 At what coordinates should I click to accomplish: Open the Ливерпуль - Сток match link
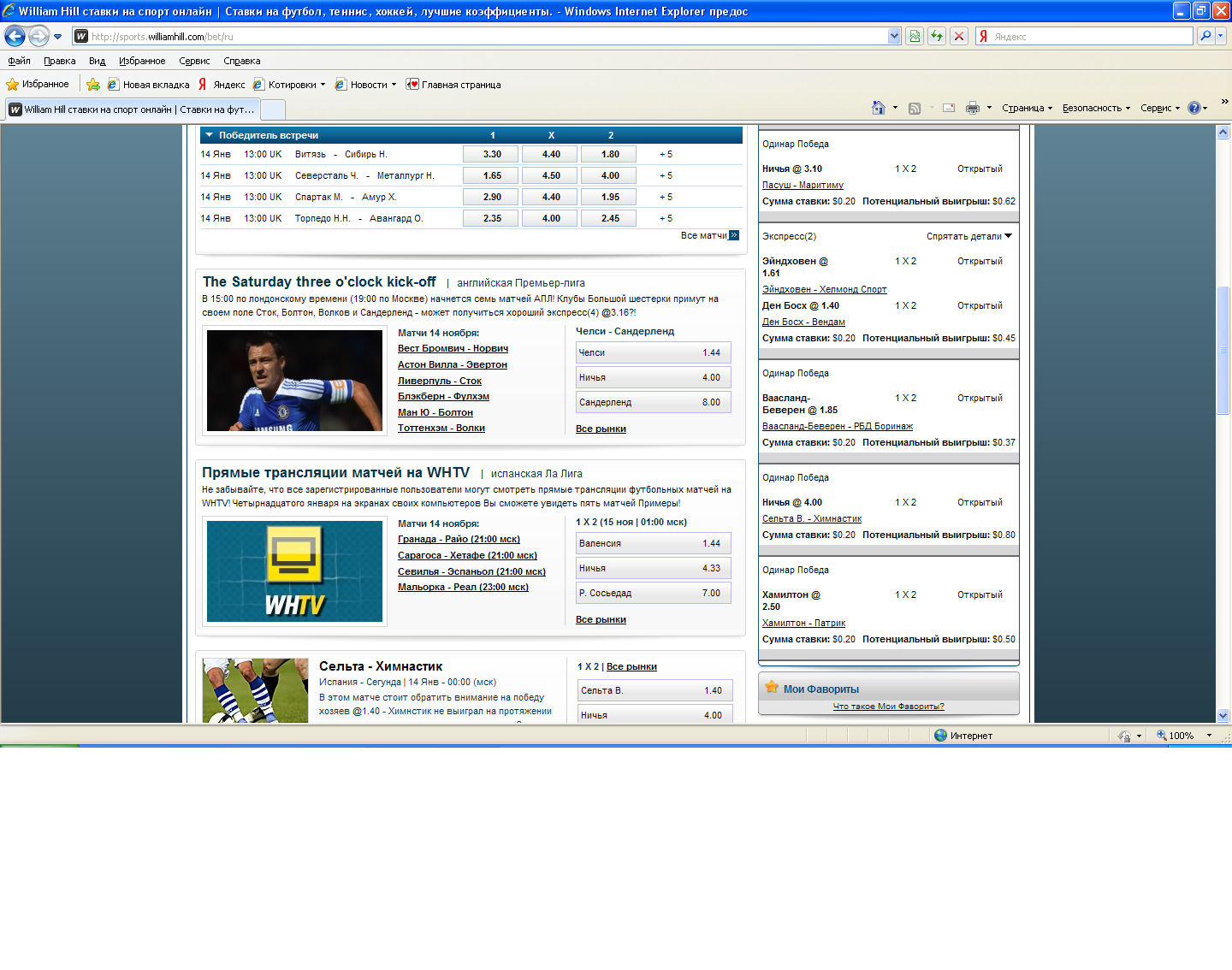[x=439, y=381]
